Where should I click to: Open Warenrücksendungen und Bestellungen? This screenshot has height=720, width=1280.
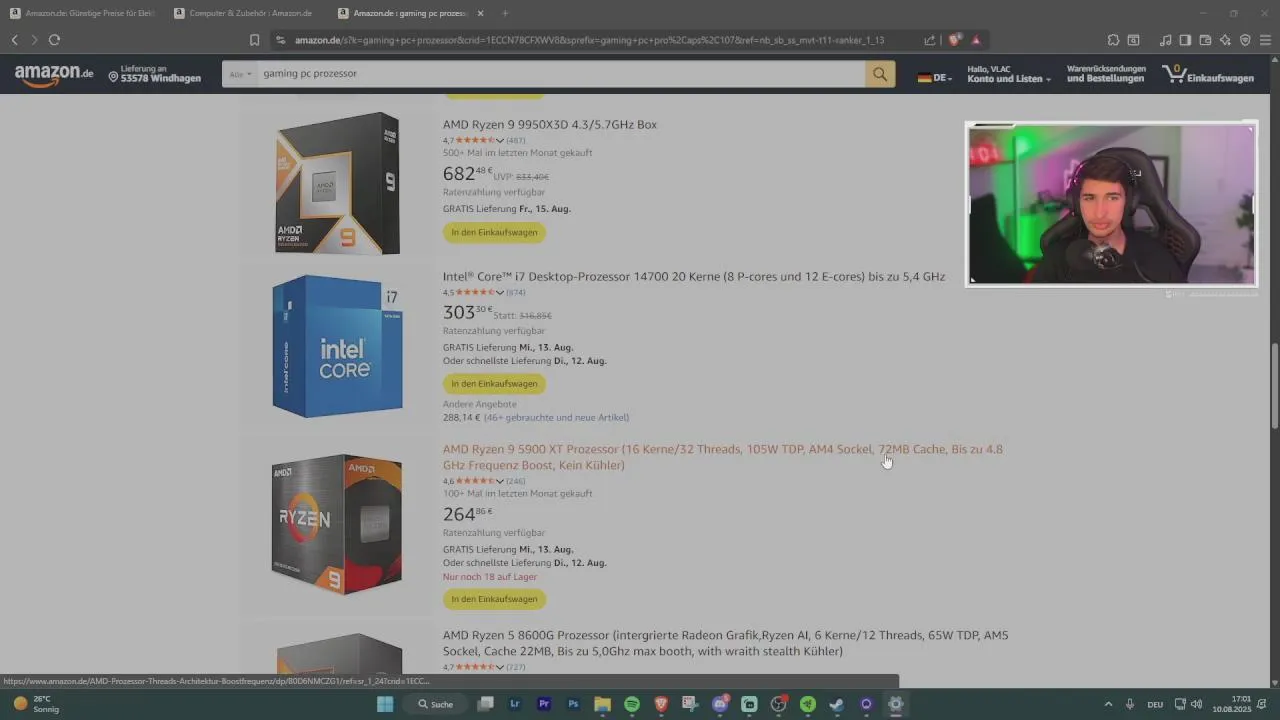[x=1106, y=74]
